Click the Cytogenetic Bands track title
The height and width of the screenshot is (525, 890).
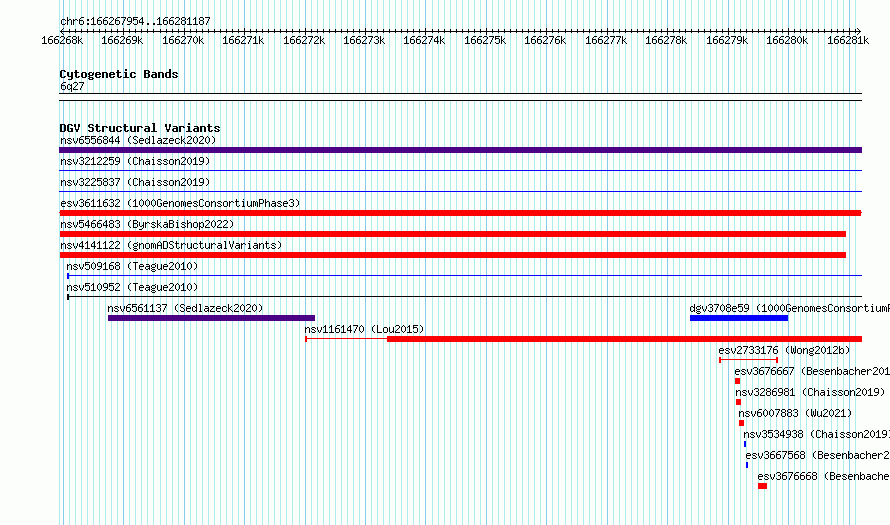[x=119, y=74]
